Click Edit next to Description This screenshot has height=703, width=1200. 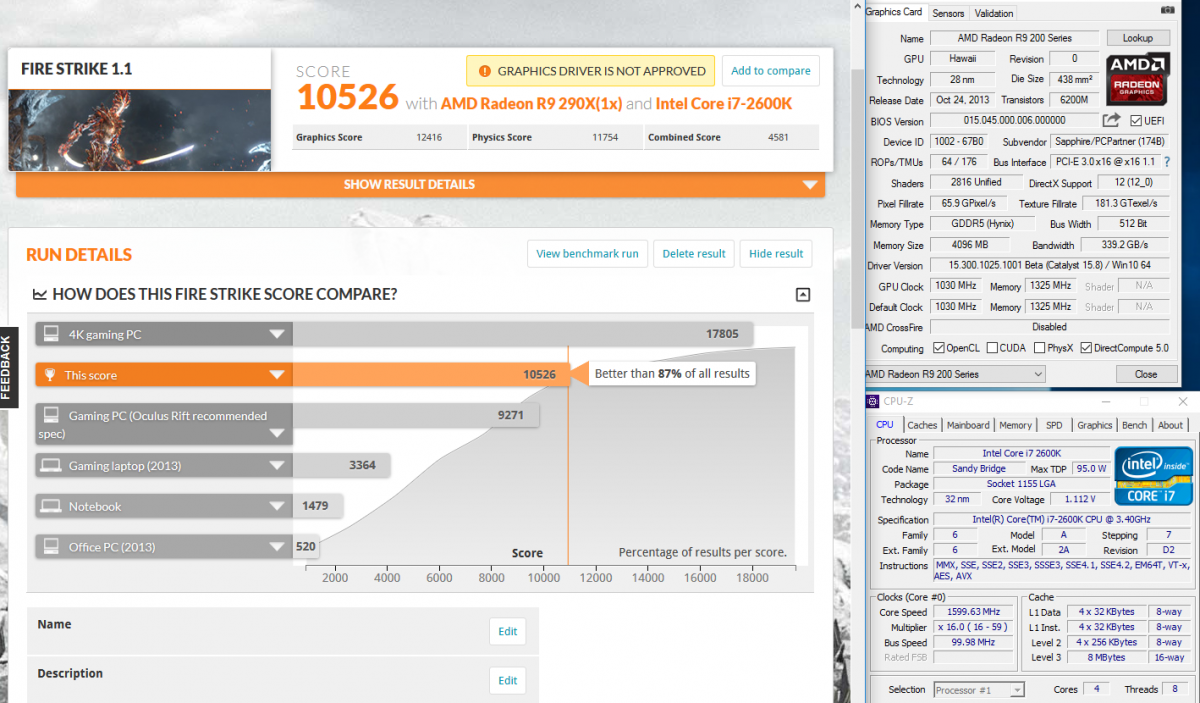[507, 680]
